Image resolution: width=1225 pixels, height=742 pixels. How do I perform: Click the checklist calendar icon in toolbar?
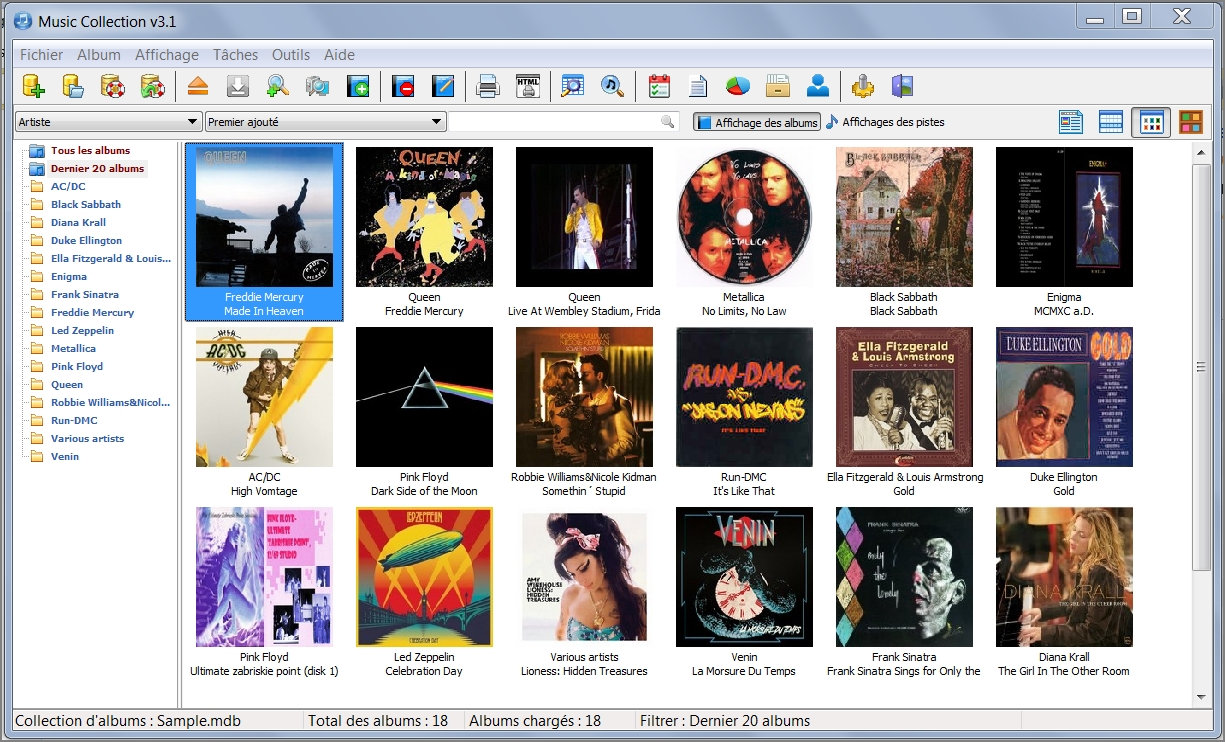point(658,86)
